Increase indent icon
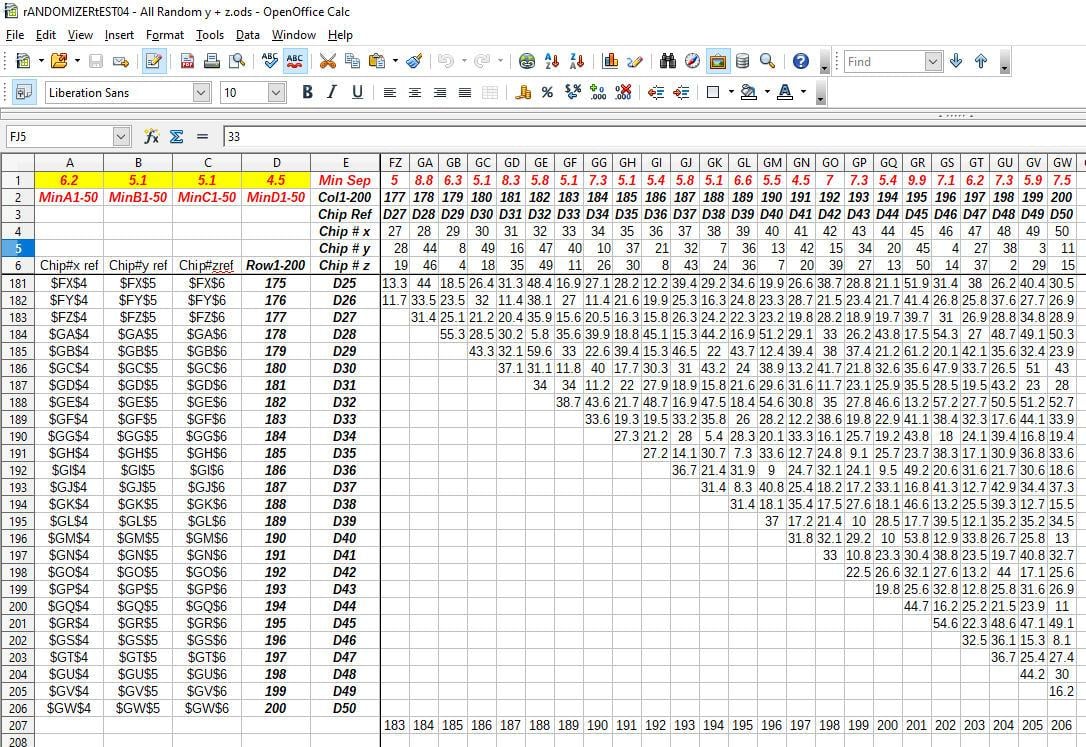Image resolution: width=1086 pixels, height=747 pixels. coord(681,93)
